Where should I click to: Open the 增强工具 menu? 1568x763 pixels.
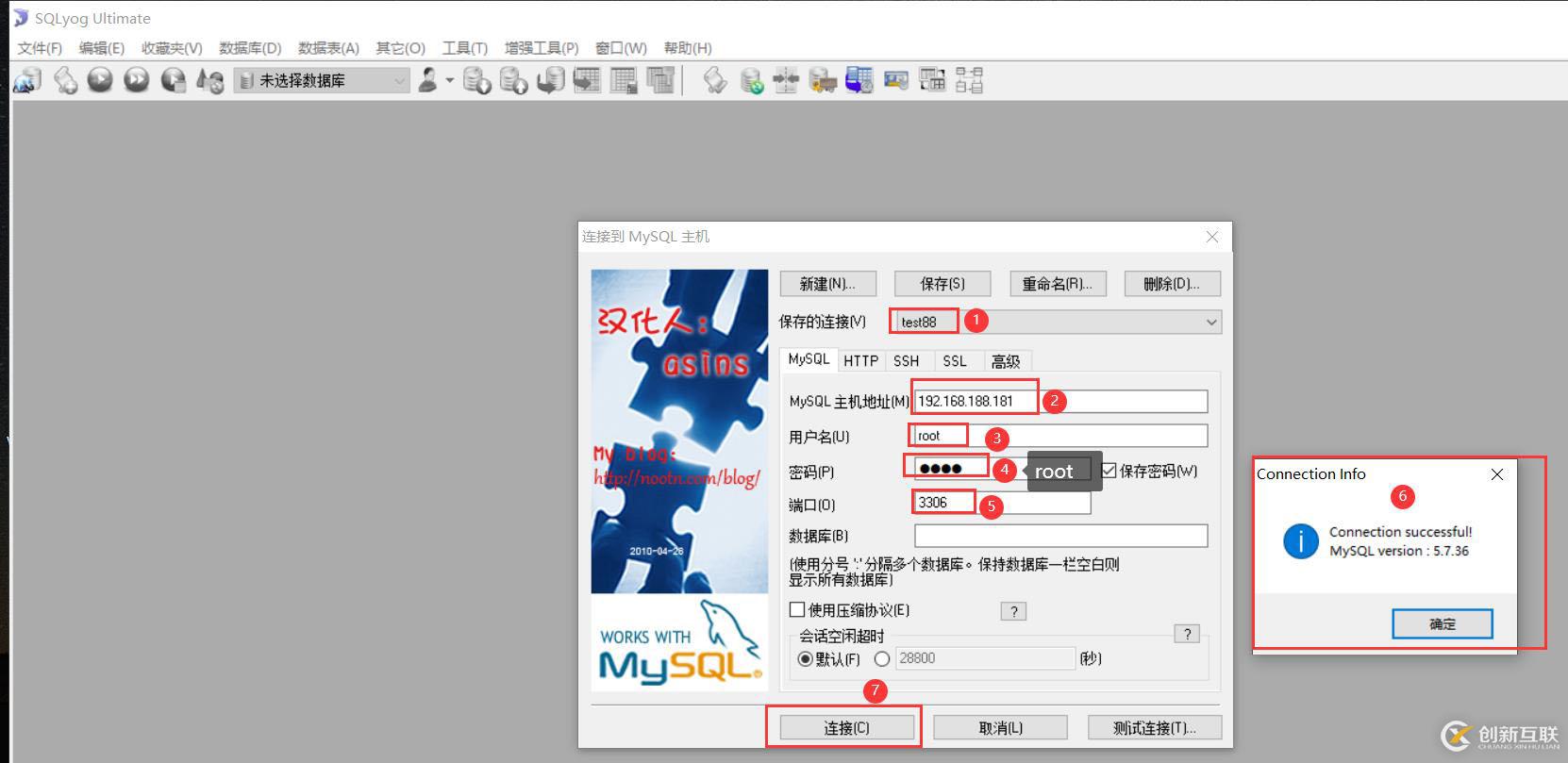click(542, 48)
